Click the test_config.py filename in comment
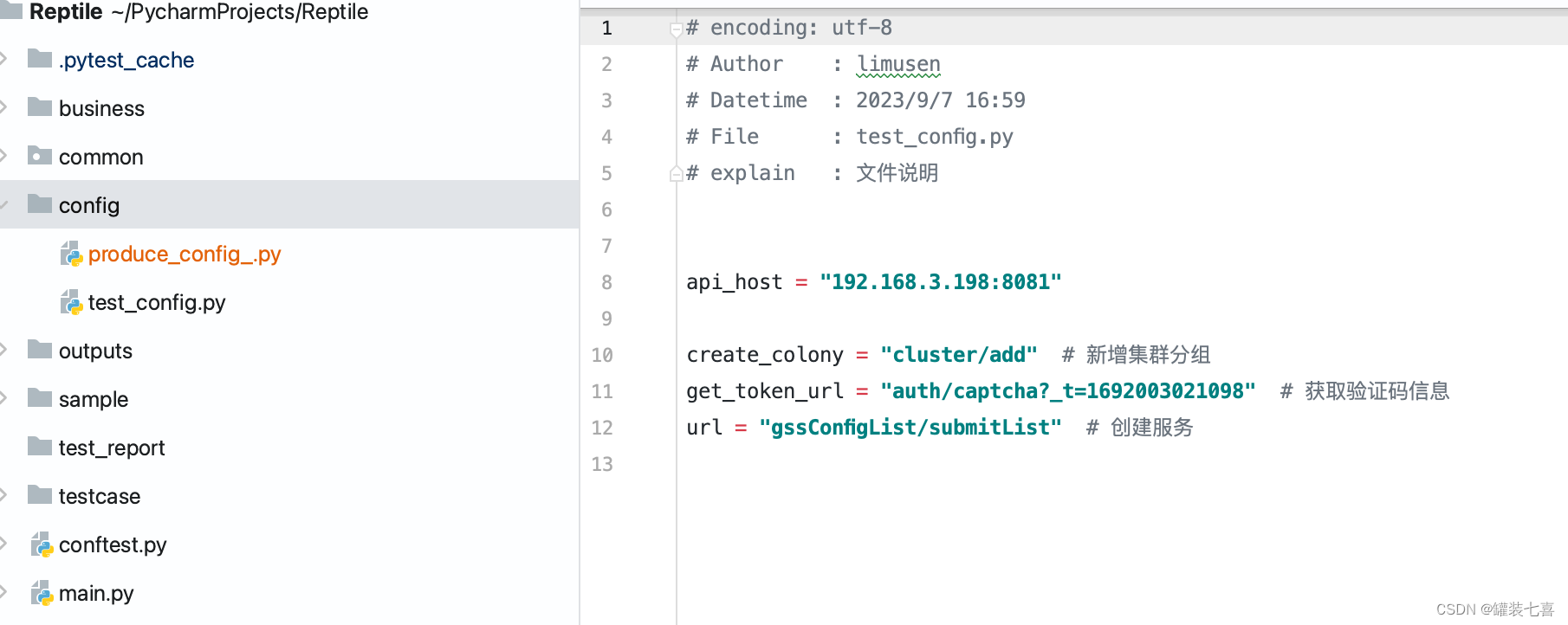Image resolution: width=1568 pixels, height=625 pixels. pyautogui.click(x=935, y=137)
